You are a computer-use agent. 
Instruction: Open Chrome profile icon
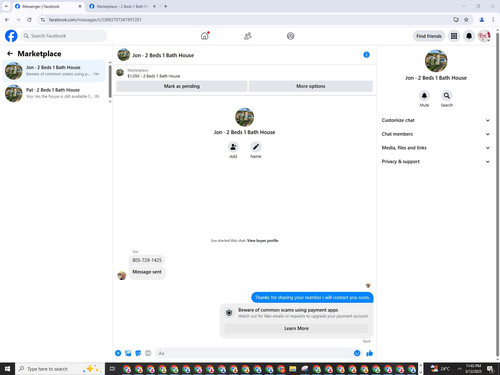click(482, 20)
